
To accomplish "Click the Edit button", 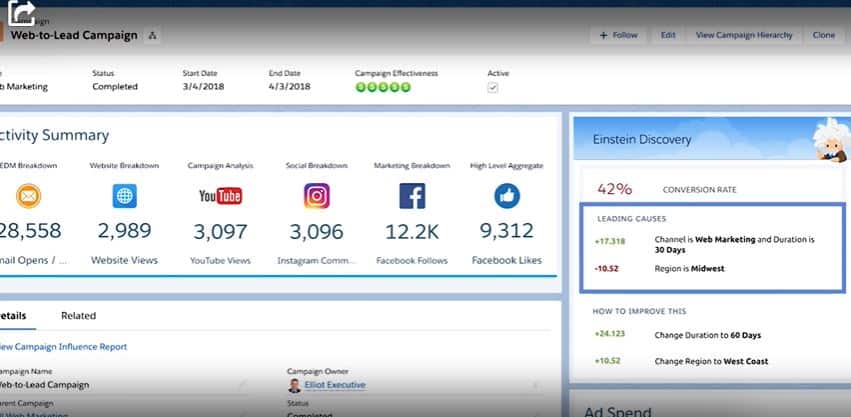I will [x=668, y=35].
